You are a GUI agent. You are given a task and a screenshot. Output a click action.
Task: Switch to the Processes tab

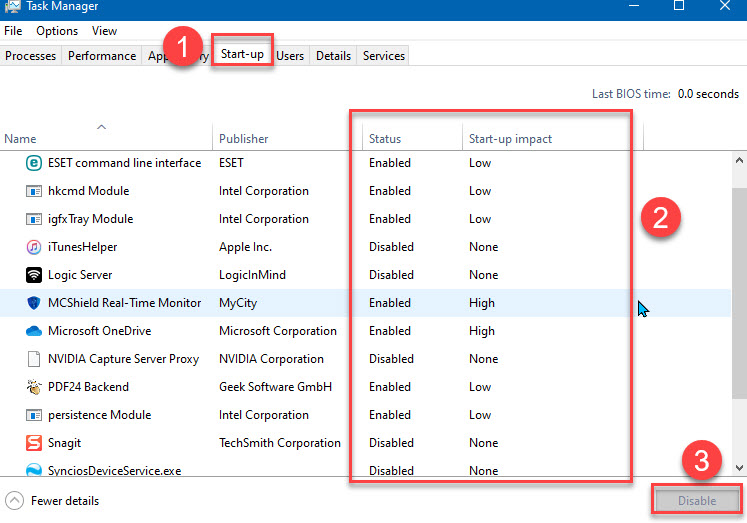(30, 56)
